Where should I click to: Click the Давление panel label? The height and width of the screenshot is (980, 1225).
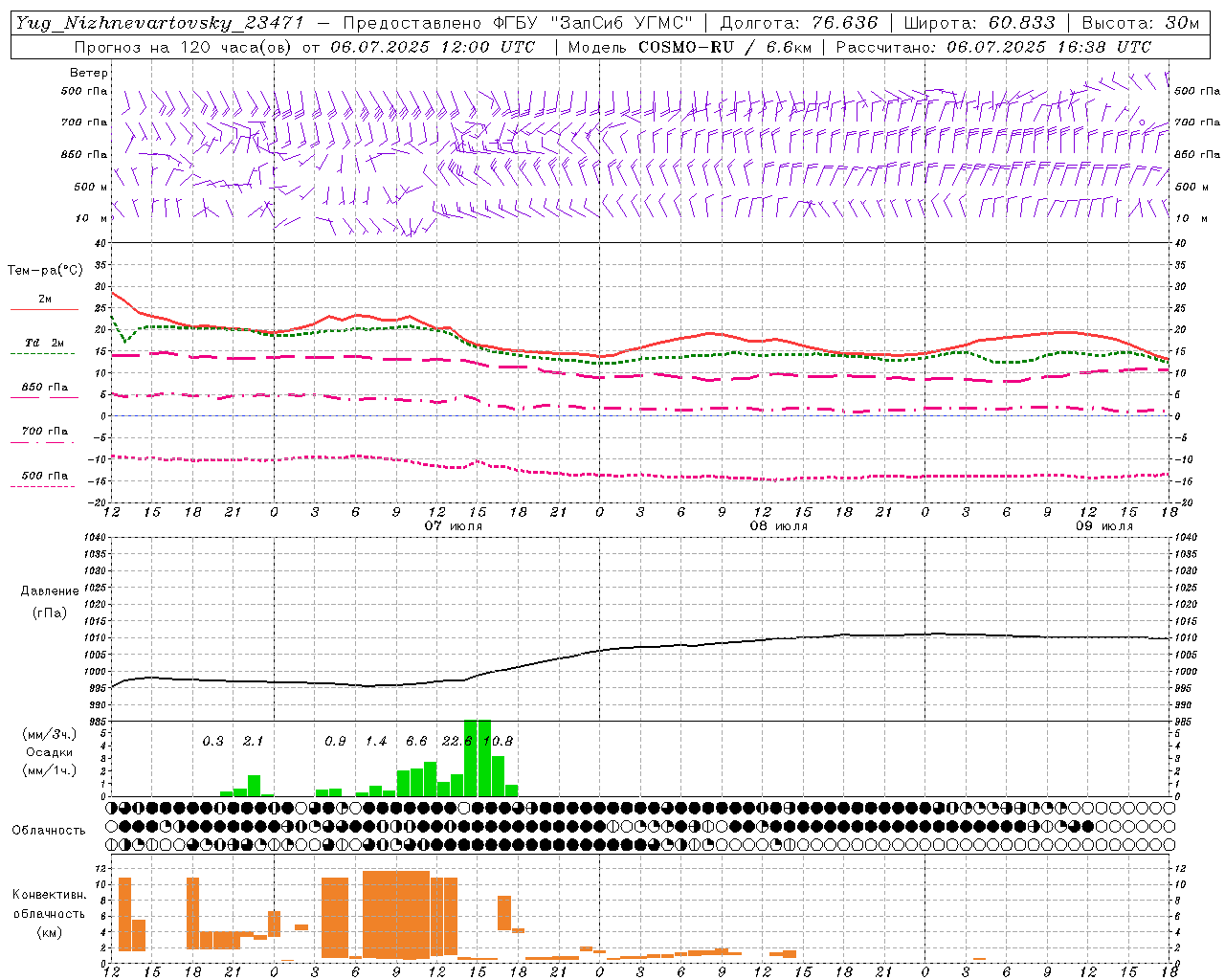pos(50,591)
